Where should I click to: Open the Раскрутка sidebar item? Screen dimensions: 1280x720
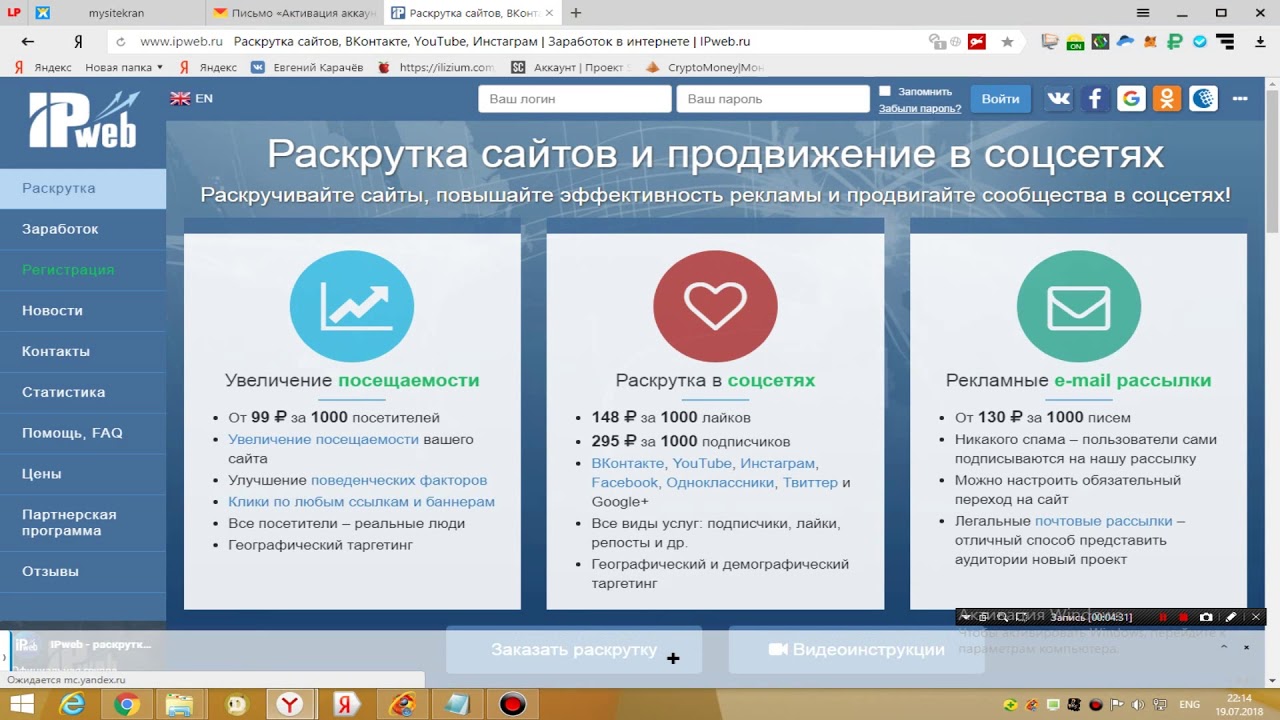tap(83, 188)
